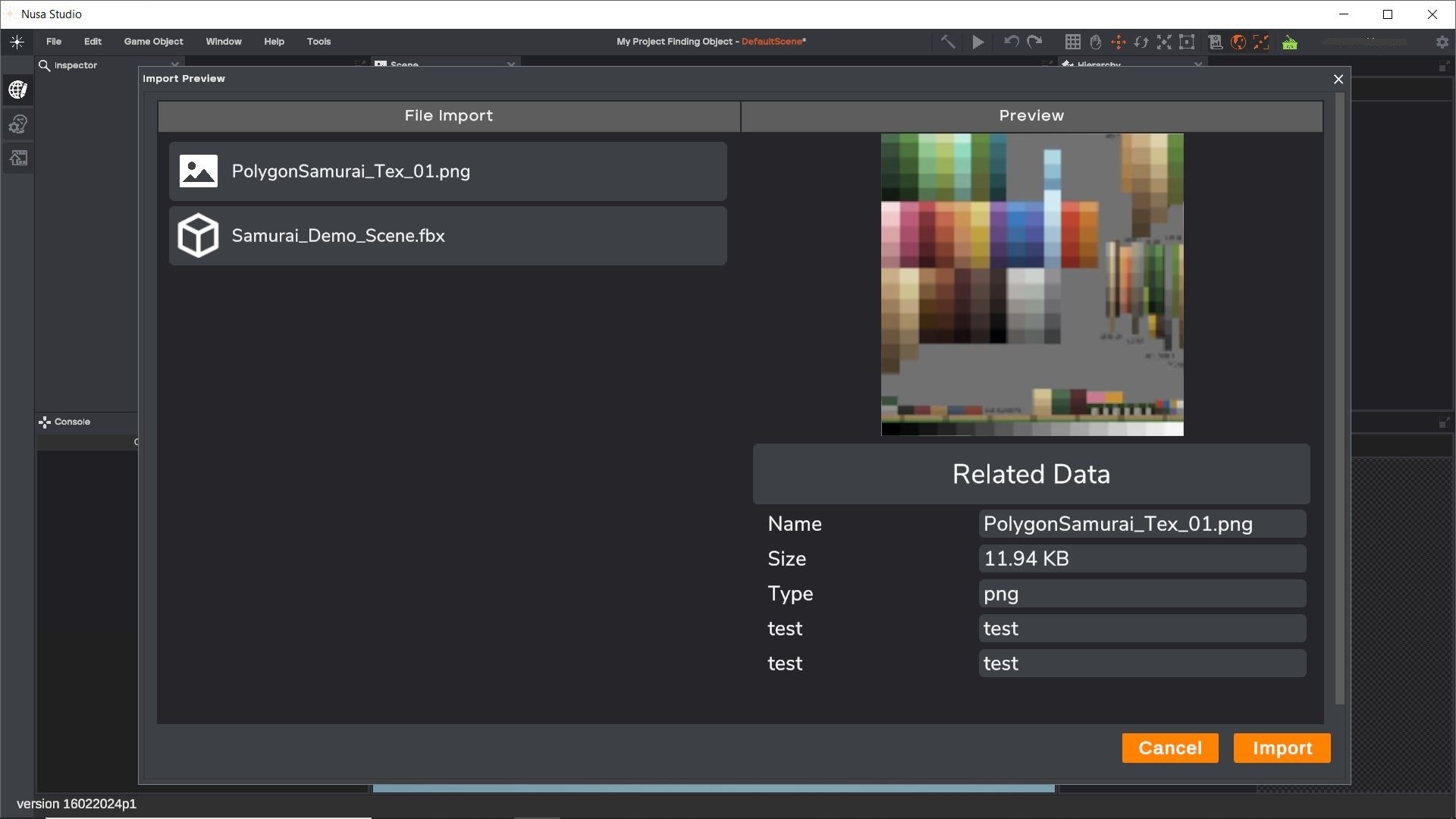The image size is (1456, 819).
Task: Click the orange Cancel button
Action: click(1170, 748)
